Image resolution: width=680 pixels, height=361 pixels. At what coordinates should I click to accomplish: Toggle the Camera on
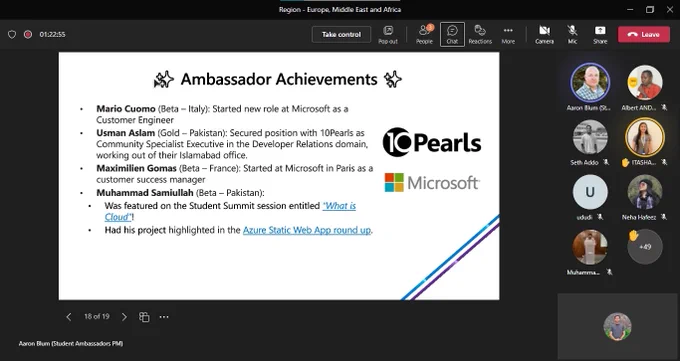click(x=544, y=34)
